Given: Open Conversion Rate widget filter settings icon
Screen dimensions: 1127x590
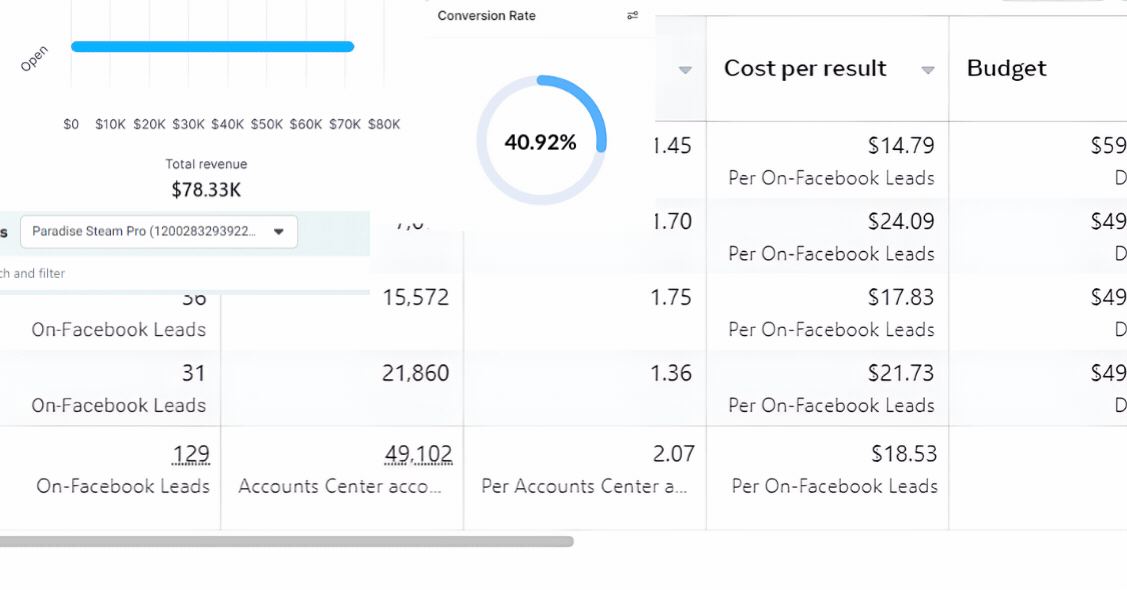Looking at the screenshot, I should tap(632, 16).
